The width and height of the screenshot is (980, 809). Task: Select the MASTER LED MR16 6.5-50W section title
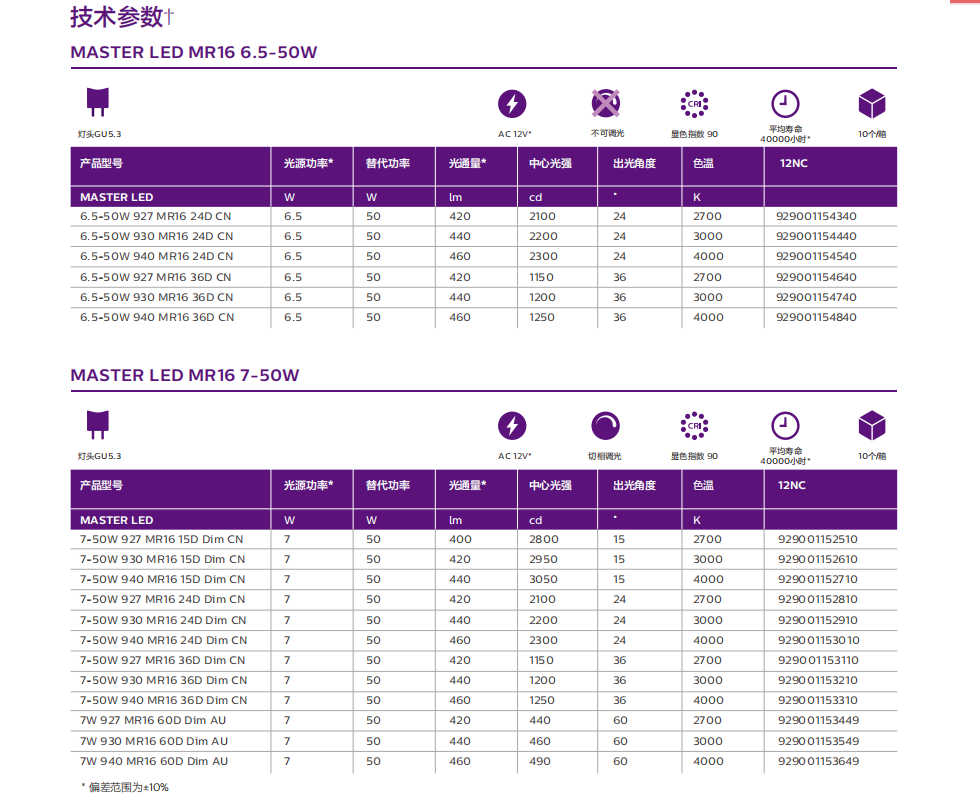click(194, 52)
